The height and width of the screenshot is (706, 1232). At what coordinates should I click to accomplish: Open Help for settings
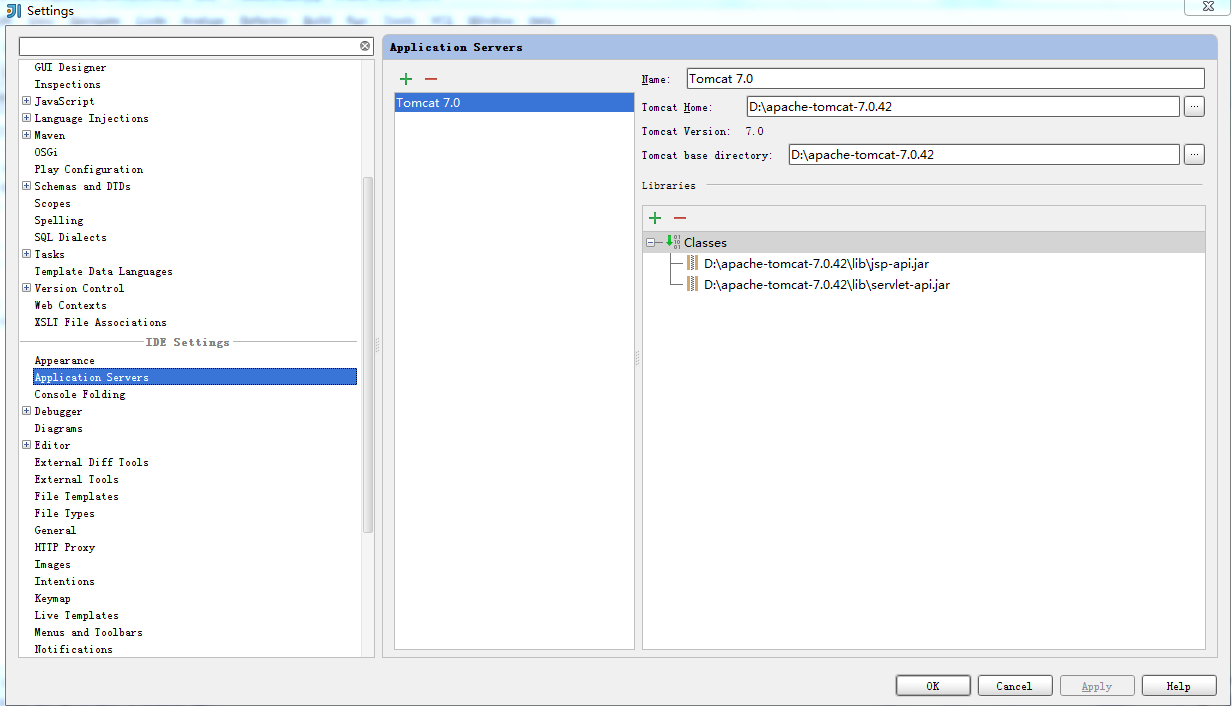1178,686
